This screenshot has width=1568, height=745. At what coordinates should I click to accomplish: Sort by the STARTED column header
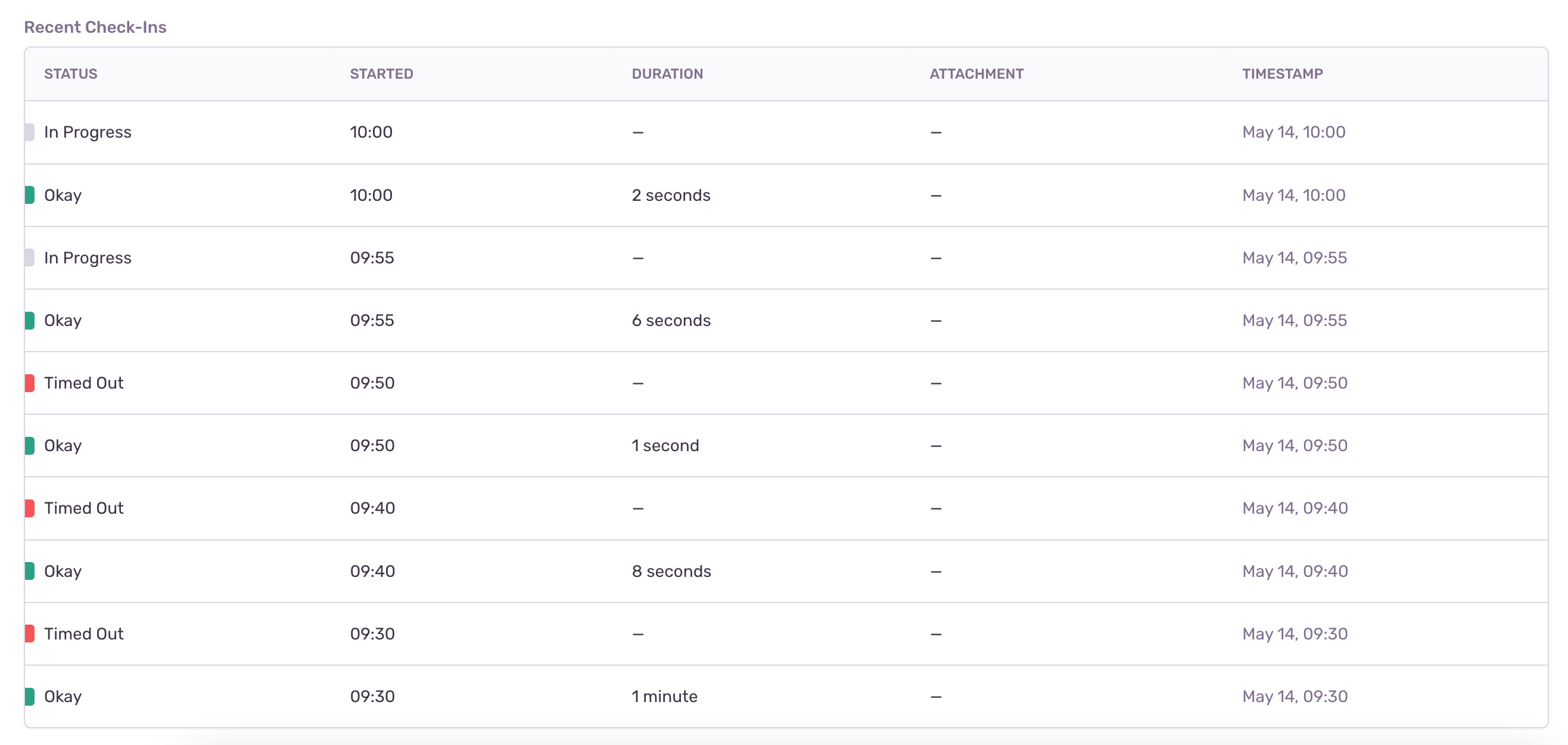382,73
